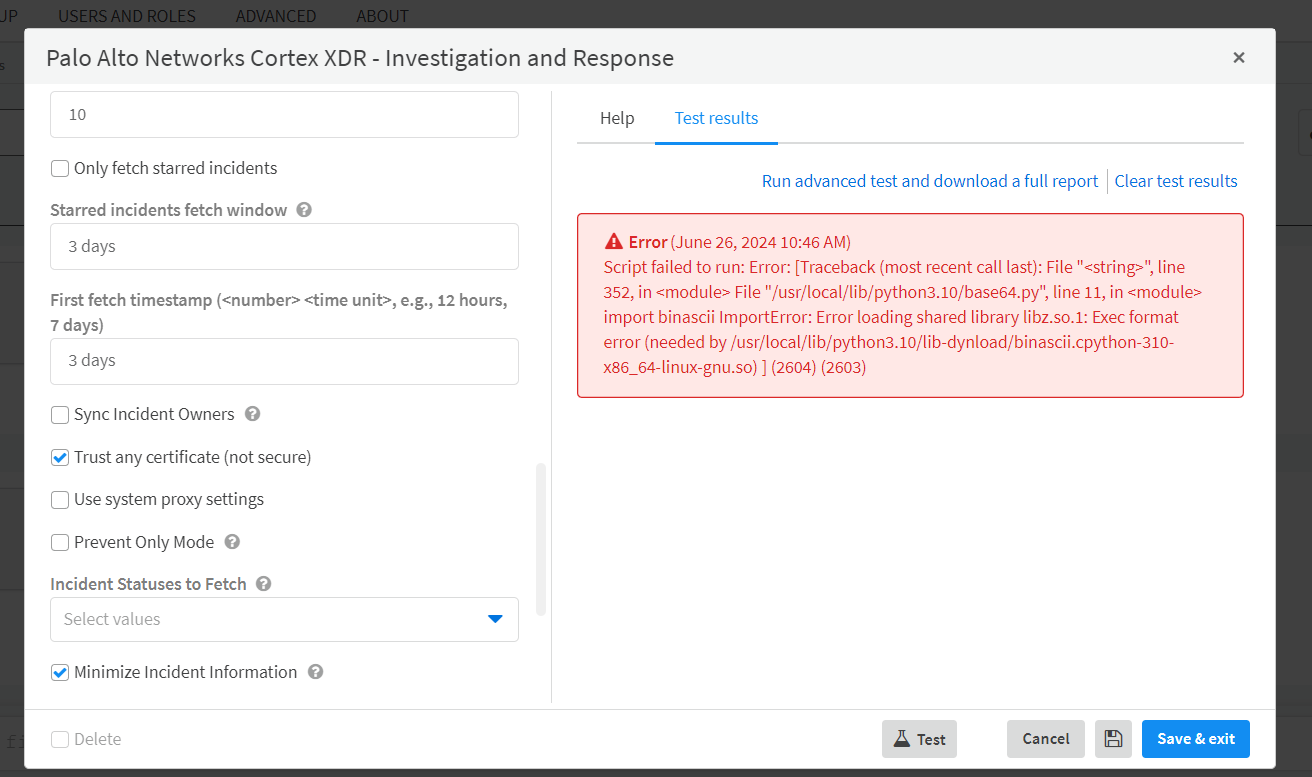The image size is (1312, 777).
Task: Click the Save & exit button
Action: [1195, 739]
